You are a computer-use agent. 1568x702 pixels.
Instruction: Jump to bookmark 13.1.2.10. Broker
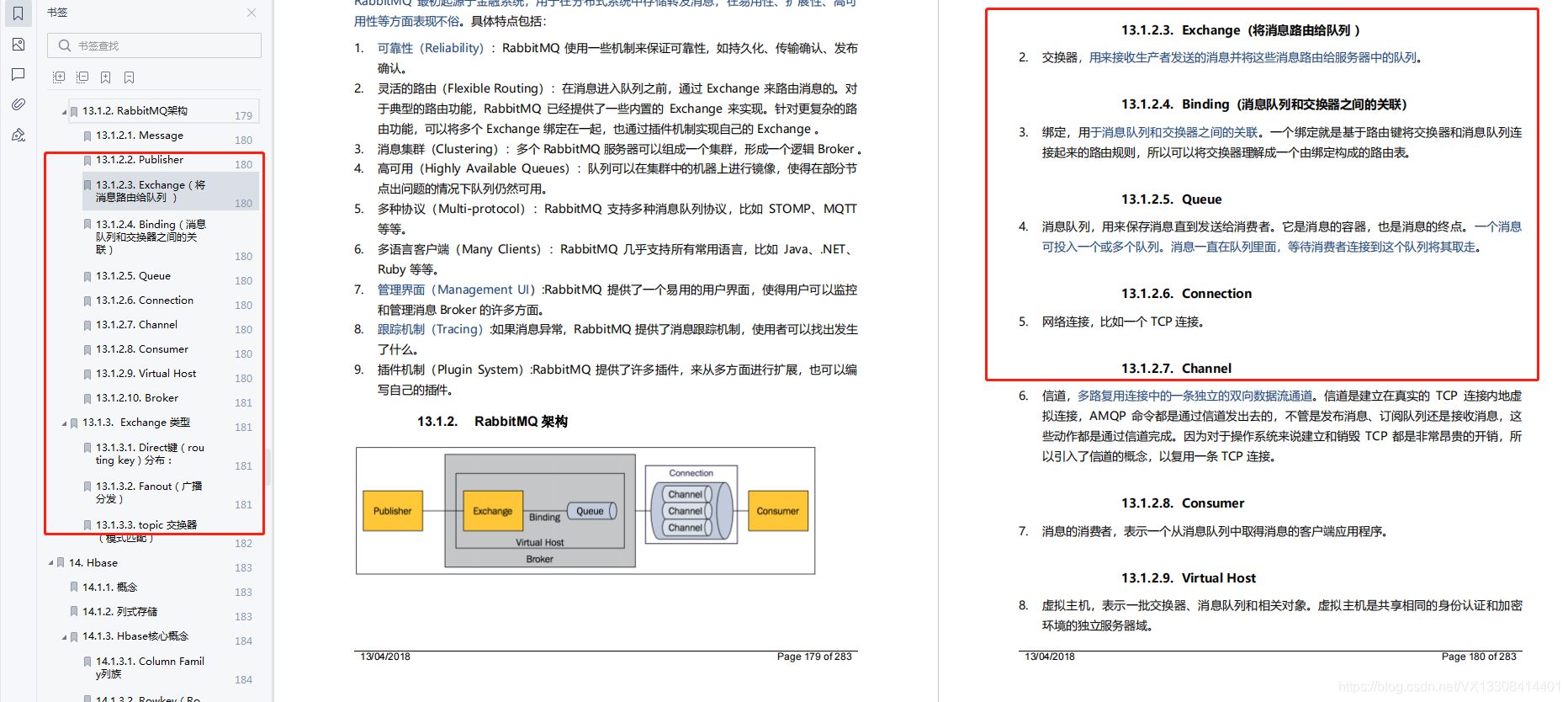click(137, 398)
